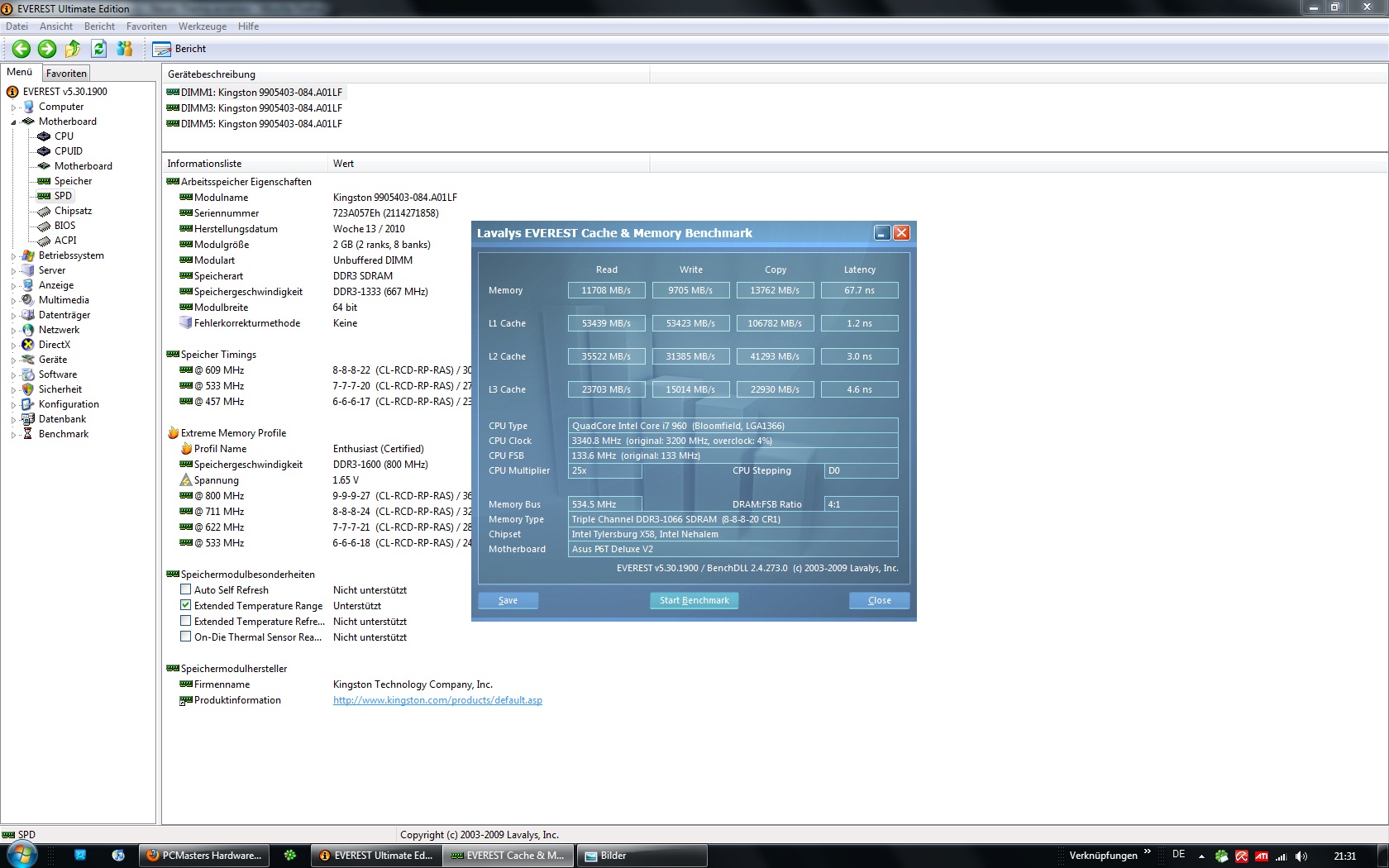1389x868 pixels.
Task: Collapse the Motherboard tree node
Action: pos(13,122)
